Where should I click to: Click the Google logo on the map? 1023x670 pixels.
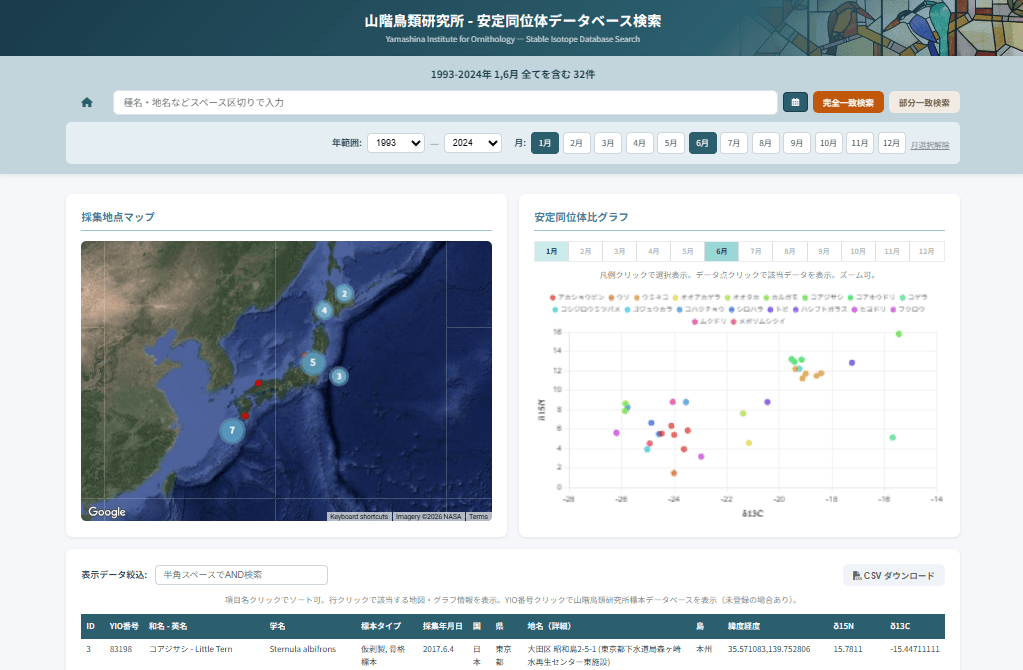(106, 511)
